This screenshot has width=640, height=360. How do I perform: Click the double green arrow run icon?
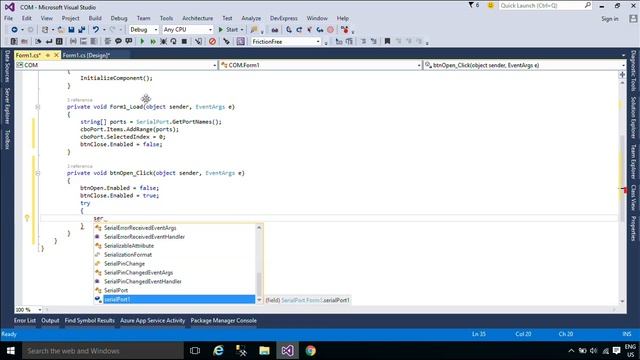pos(153,41)
